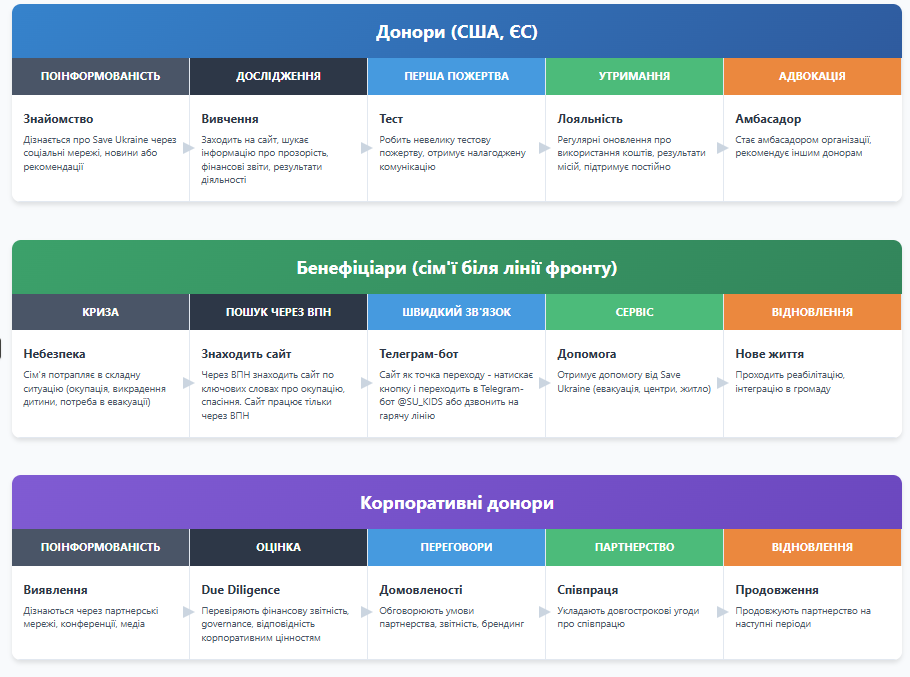Screen dimensions: 910x677
Task: Click arrow between Лояльність and Амбасадор cards
Action: click(723, 147)
